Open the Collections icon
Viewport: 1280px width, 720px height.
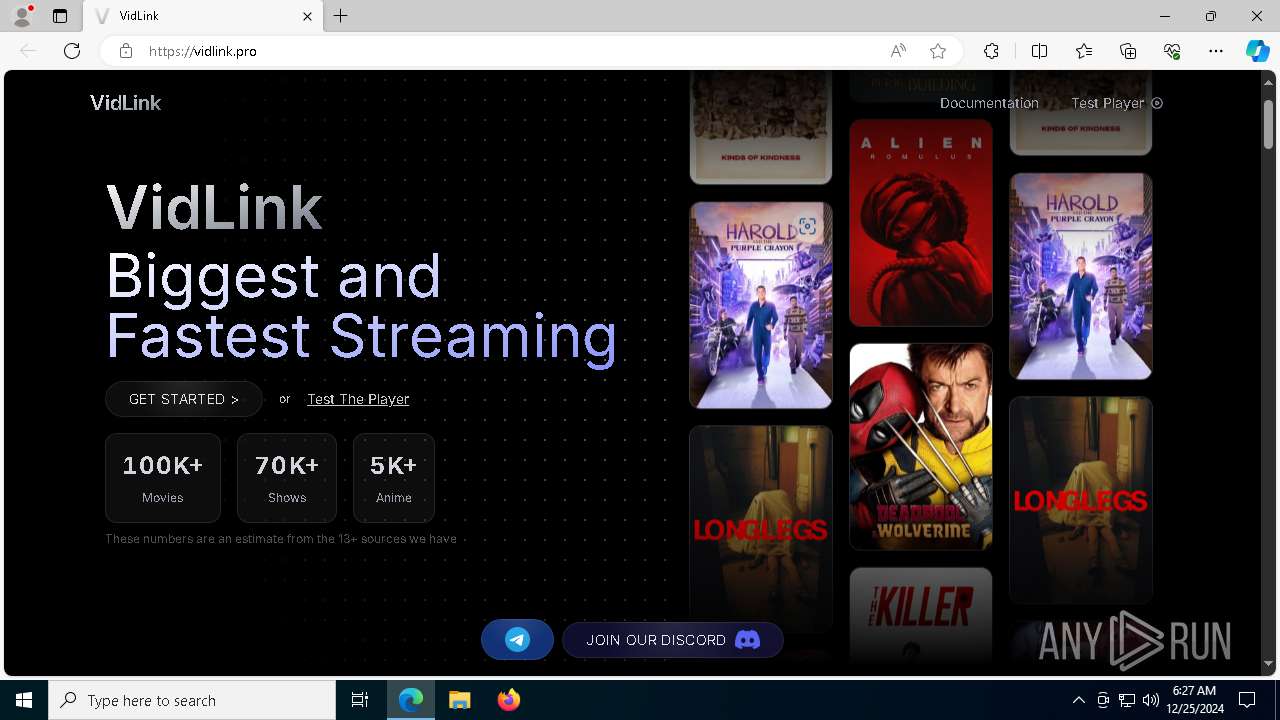tap(1128, 51)
